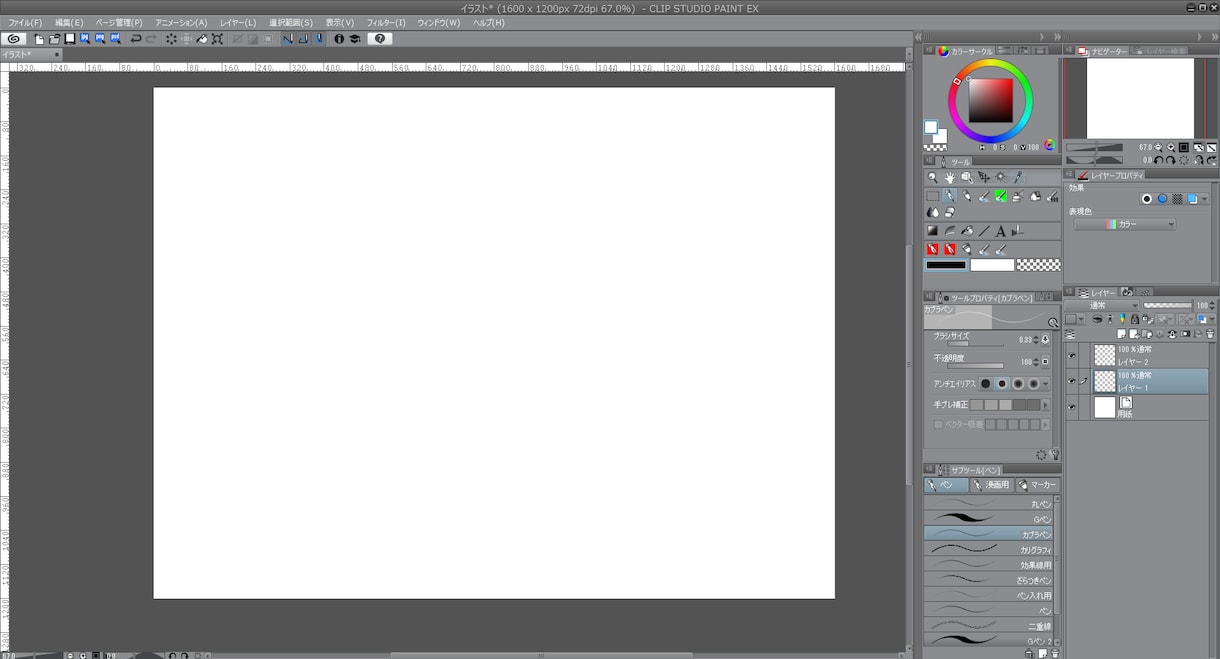Select the ざらつきペン sub tool
The height and width of the screenshot is (659, 1220).
[x=988, y=580]
